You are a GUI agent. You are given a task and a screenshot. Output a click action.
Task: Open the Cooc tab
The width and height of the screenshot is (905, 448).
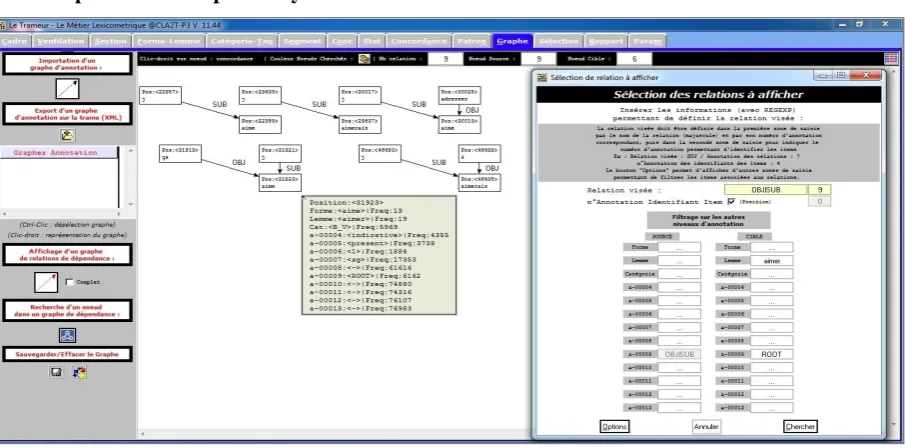(x=342, y=41)
